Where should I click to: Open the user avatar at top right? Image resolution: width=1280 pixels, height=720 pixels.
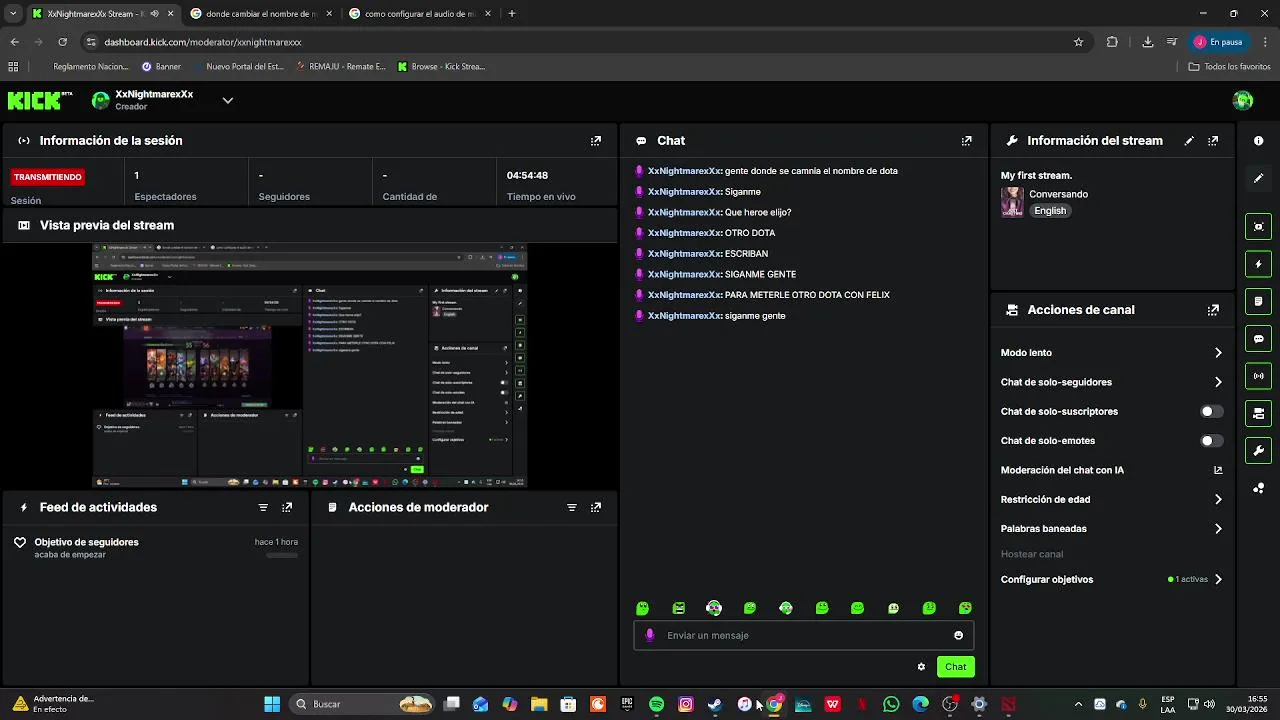[1243, 100]
